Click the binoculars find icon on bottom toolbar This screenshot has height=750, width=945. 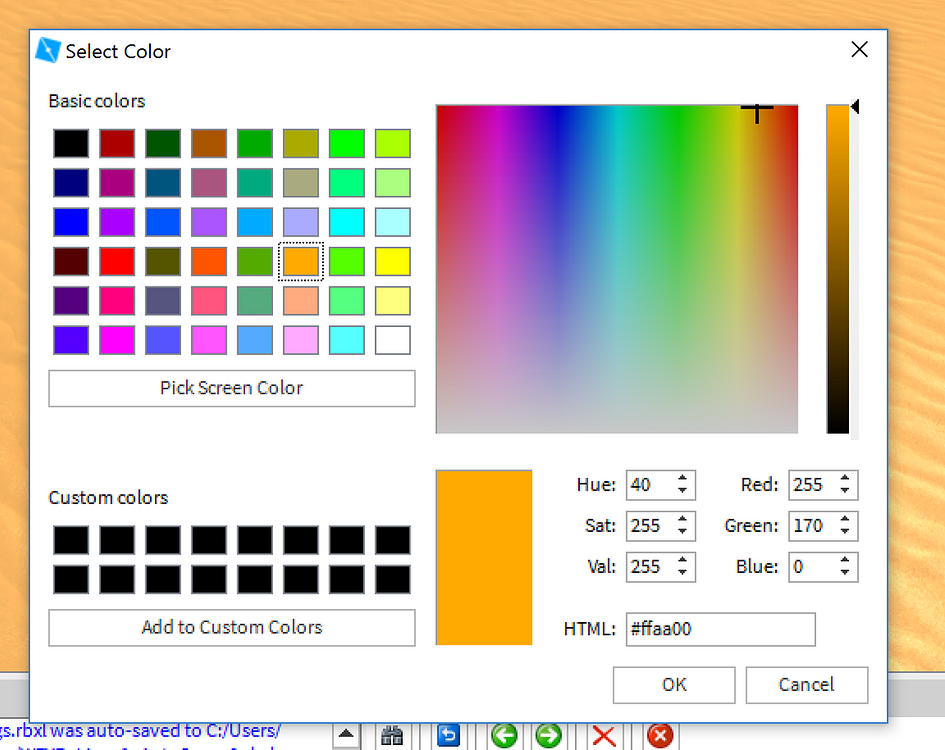click(392, 734)
